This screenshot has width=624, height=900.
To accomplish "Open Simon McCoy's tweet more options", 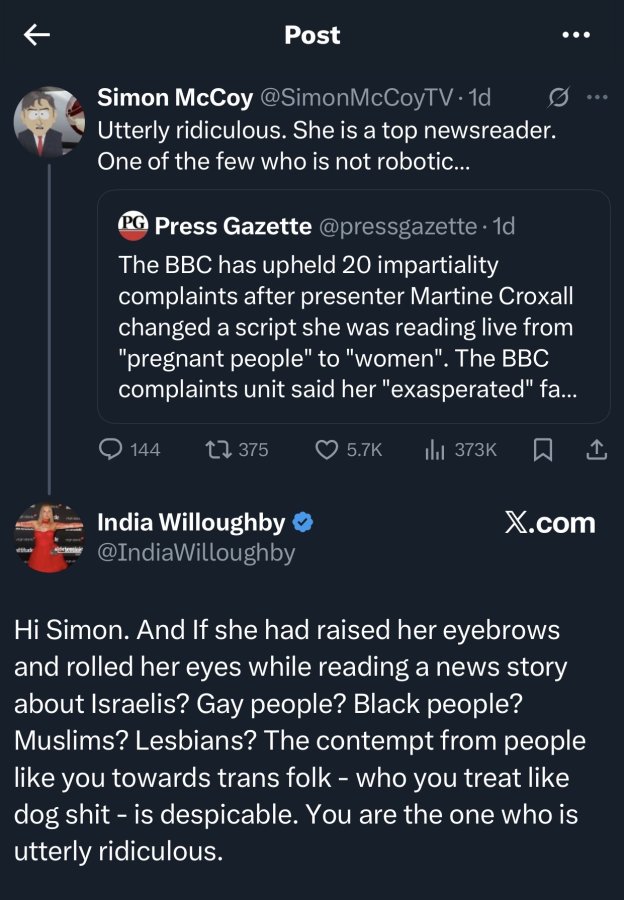I will pos(597,98).
